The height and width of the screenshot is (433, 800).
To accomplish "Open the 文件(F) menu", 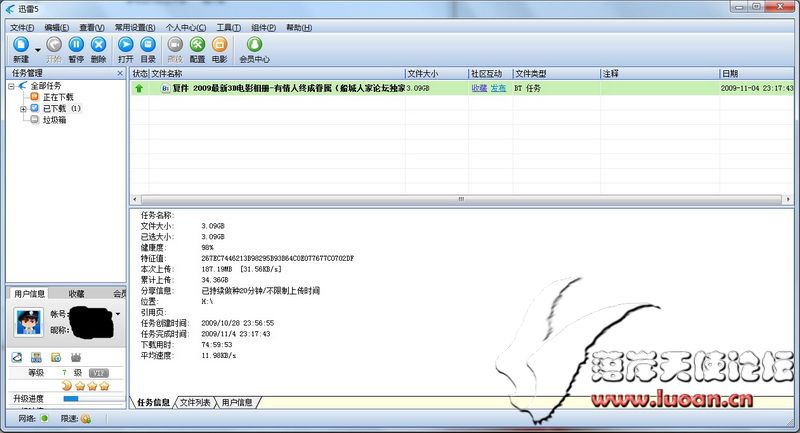I will (x=22, y=28).
